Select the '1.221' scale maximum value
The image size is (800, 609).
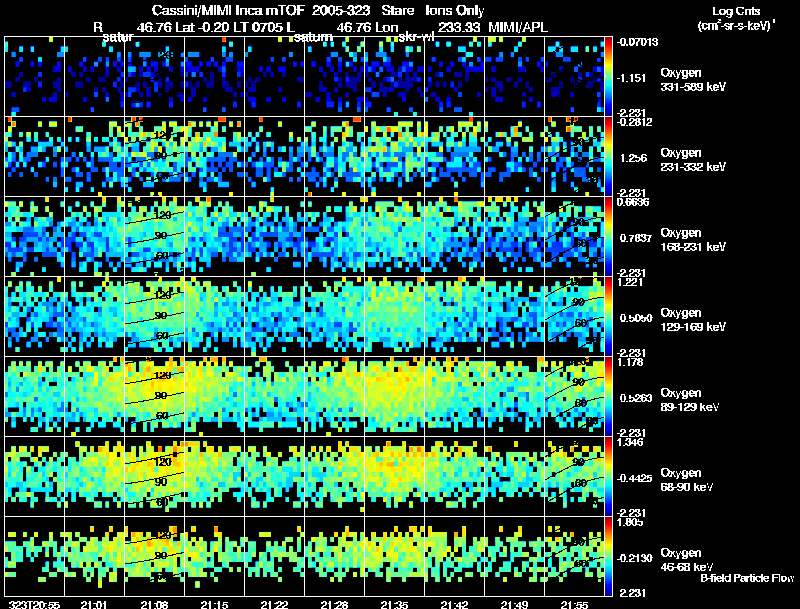[x=630, y=282]
